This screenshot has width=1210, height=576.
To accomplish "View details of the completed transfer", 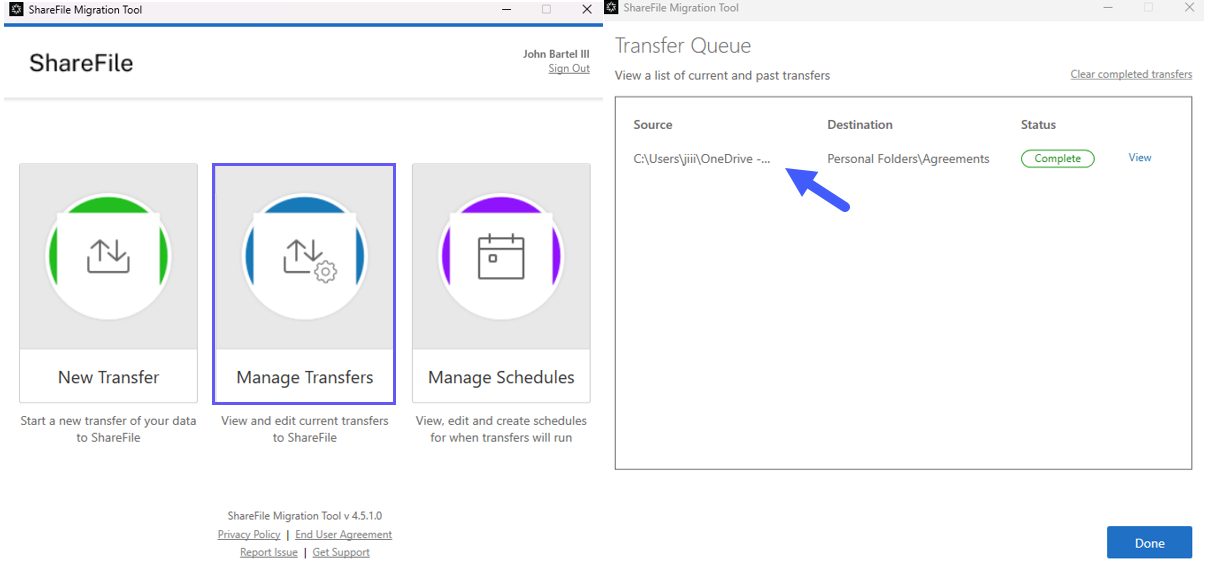I will (x=1140, y=158).
